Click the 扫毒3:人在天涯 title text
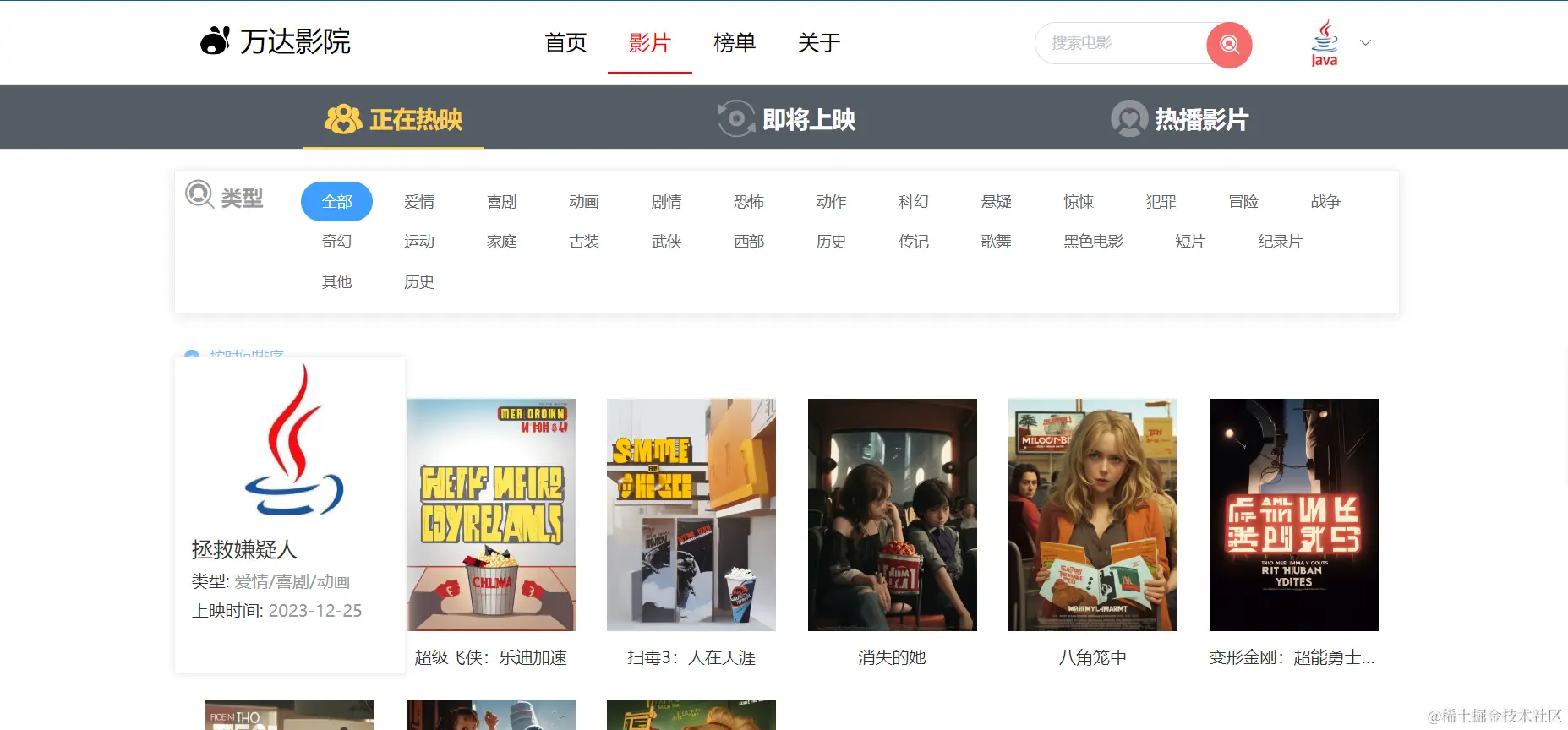Viewport: 1568px width, 730px height. pos(691,657)
